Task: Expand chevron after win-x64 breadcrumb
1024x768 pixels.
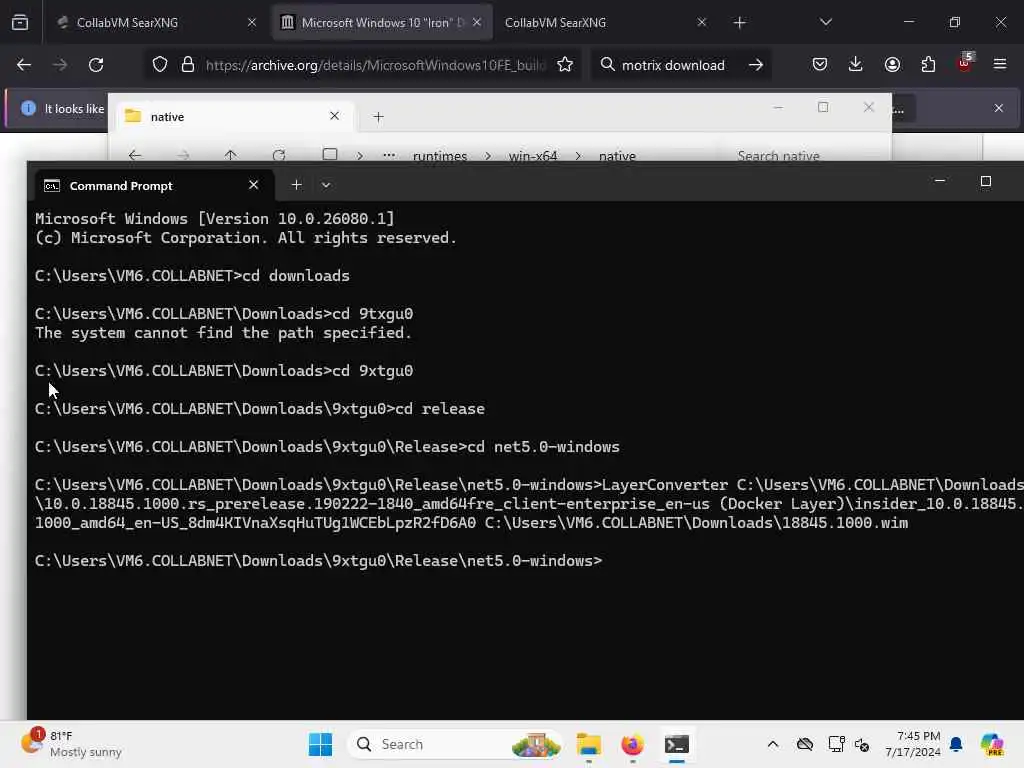Action: (578, 155)
